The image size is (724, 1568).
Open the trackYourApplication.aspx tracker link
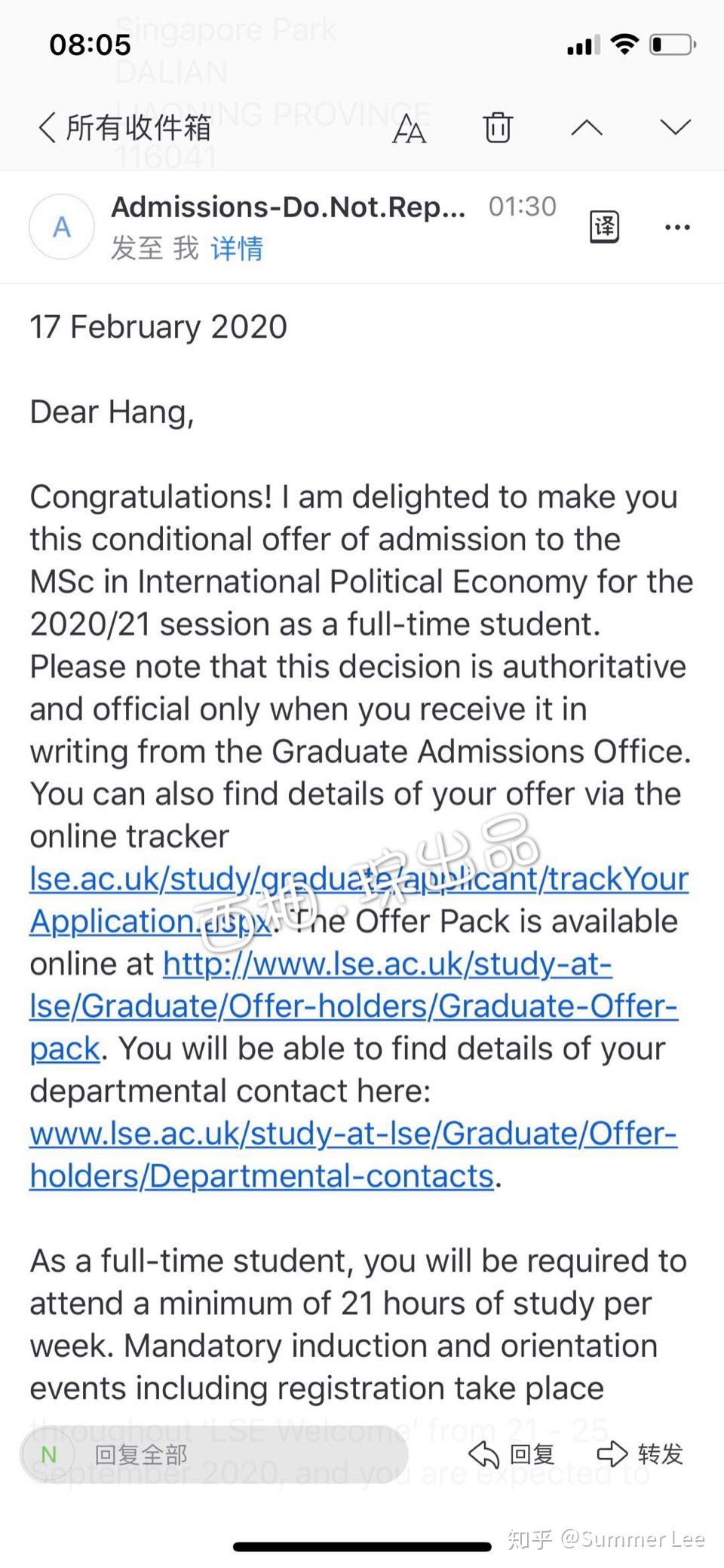(x=359, y=900)
